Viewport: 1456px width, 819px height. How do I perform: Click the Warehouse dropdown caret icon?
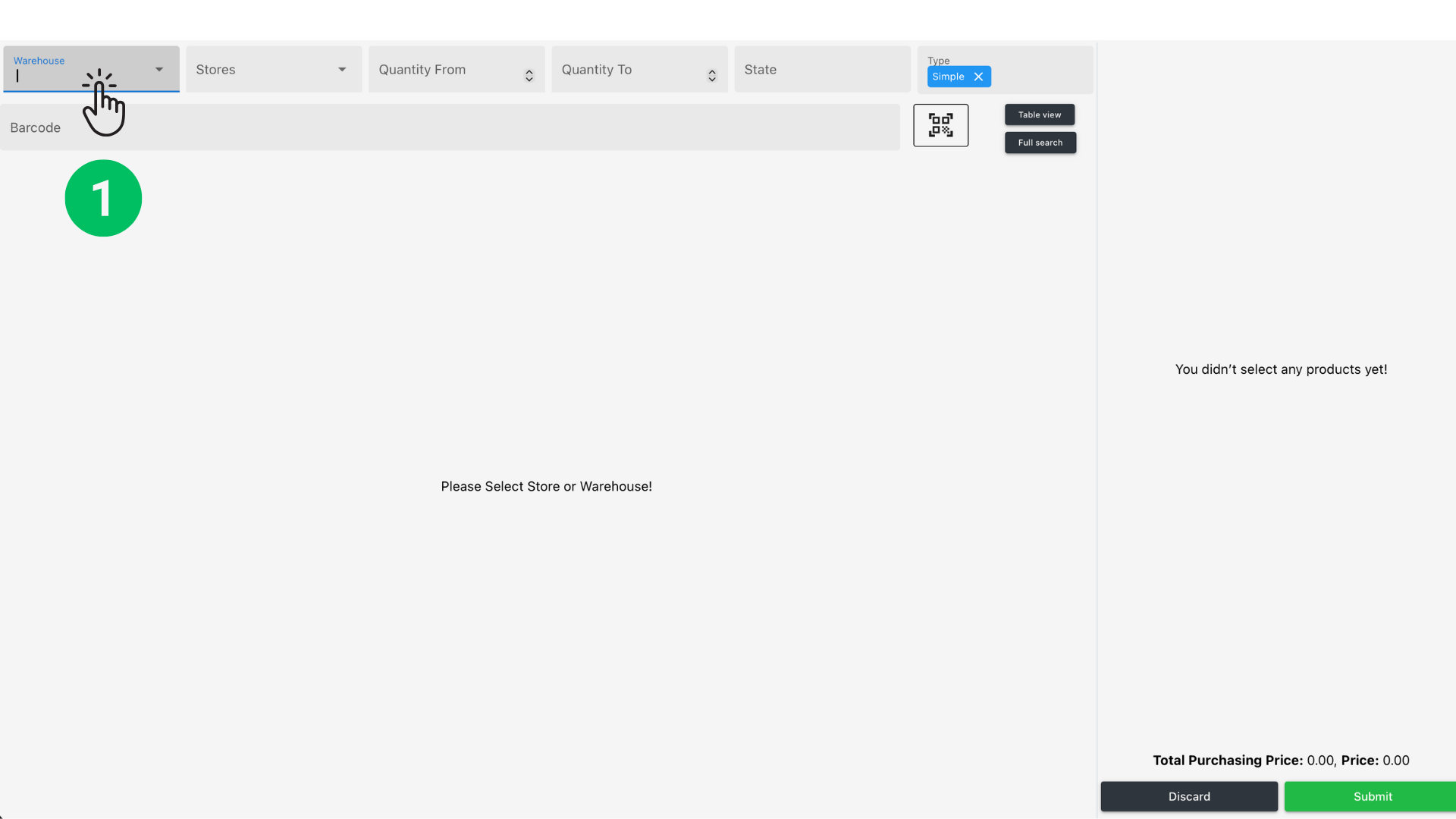tap(158, 69)
